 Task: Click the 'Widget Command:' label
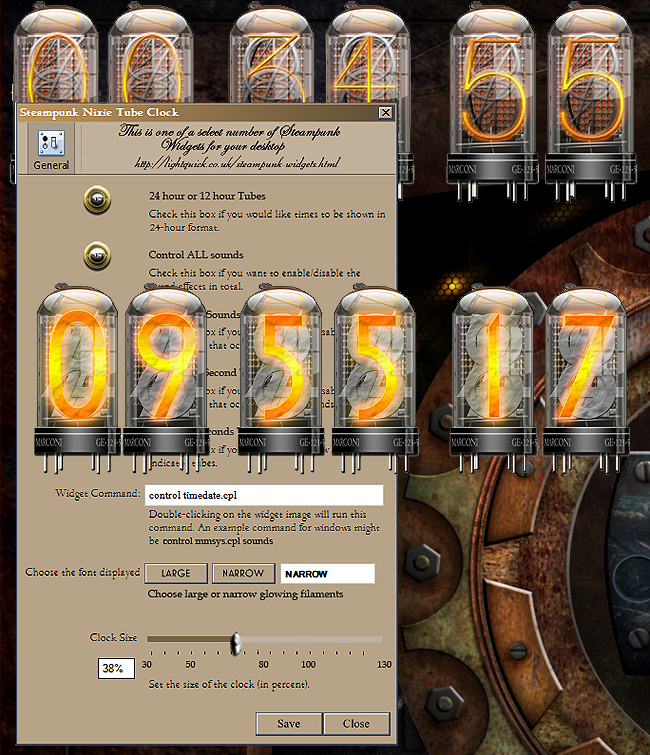point(98,494)
